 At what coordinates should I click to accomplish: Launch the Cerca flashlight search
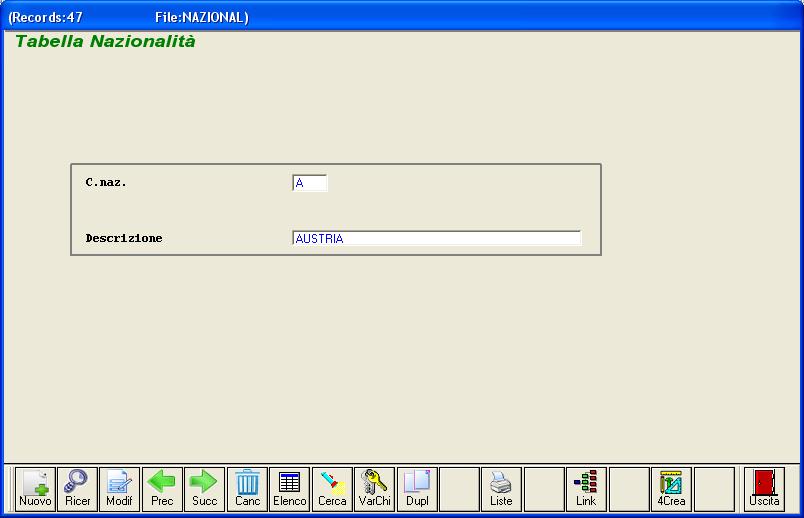click(332, 489)
